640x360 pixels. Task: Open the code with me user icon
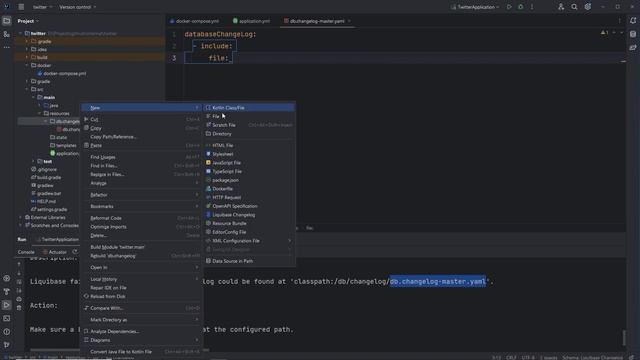561,7
